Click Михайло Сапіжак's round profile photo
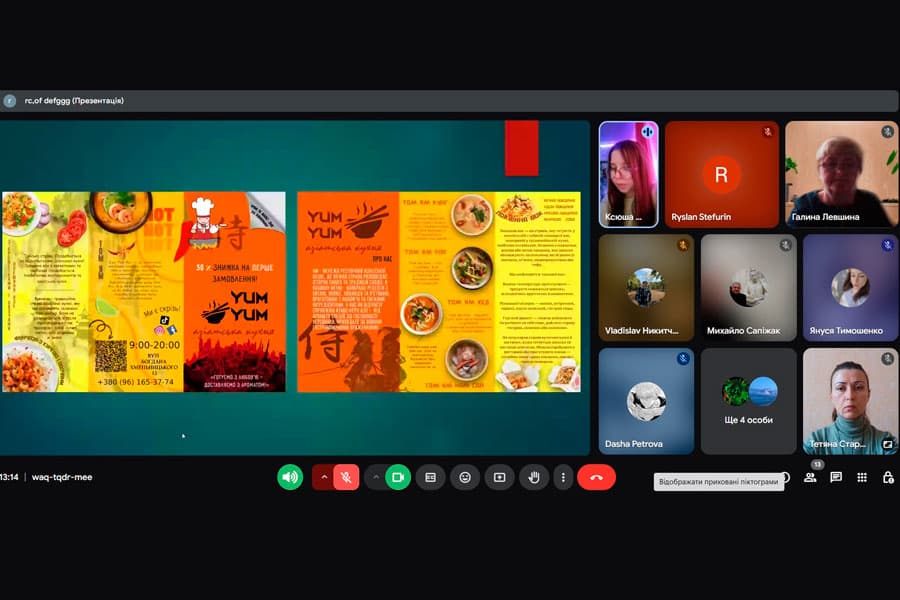This screenshot has width=900, height=600. [748, 287]
